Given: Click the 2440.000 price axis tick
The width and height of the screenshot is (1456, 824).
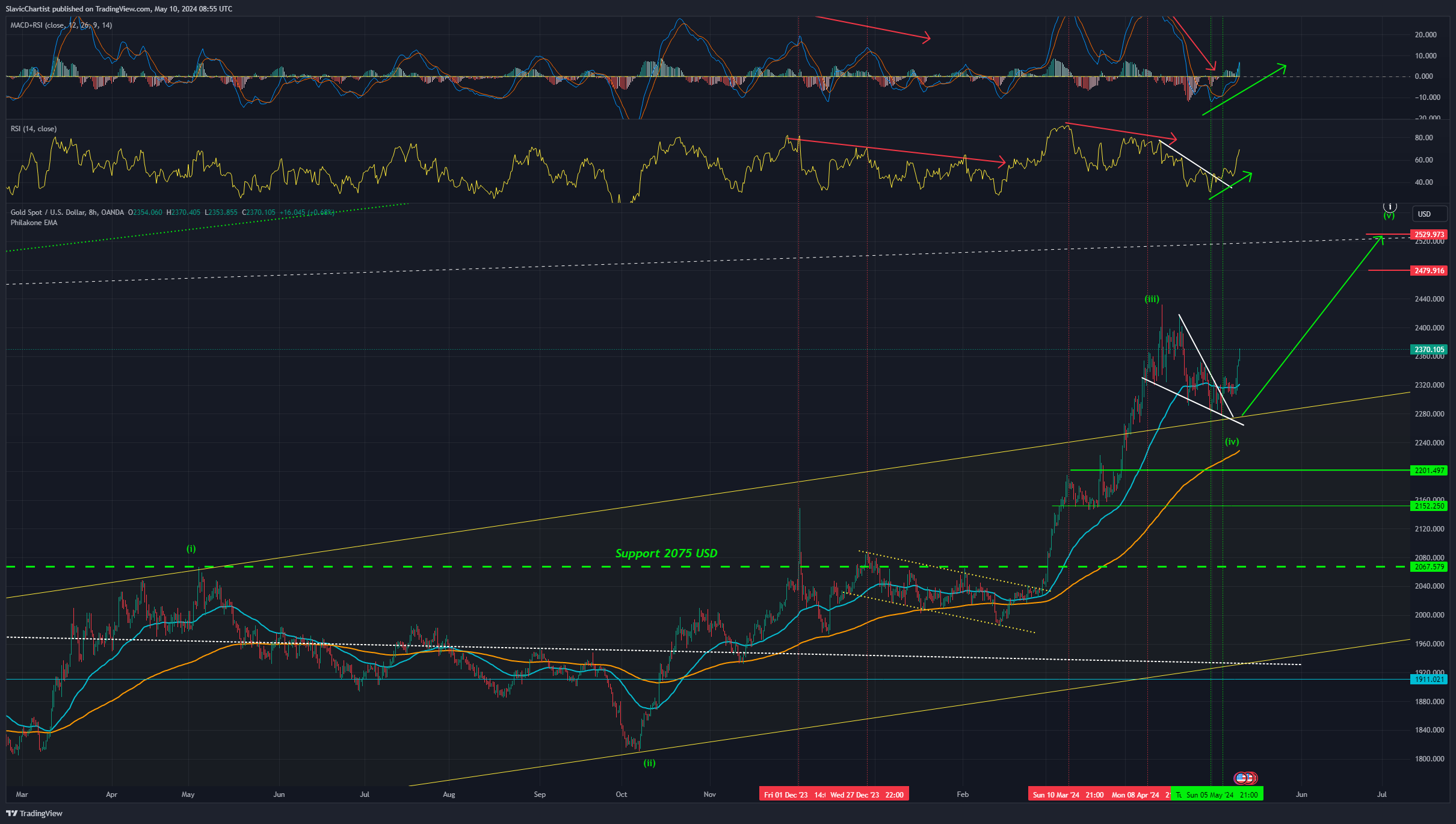Looking at the screenshot, I should [x=1429, y=299].
